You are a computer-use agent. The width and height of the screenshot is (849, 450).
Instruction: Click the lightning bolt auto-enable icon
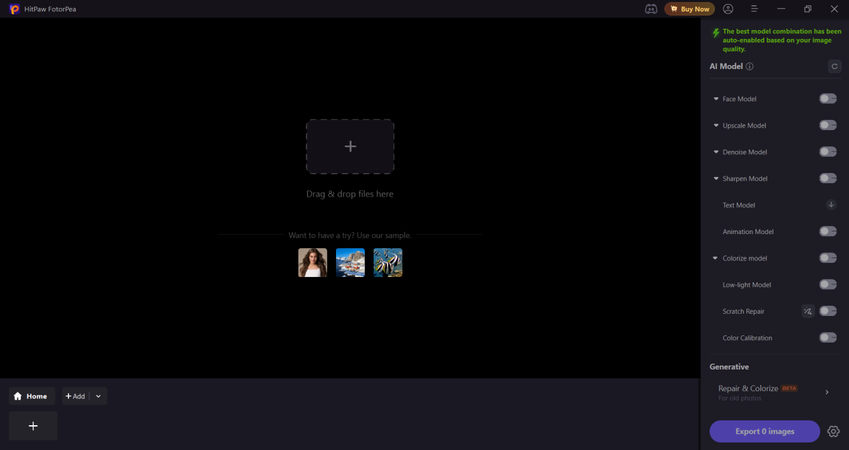pyautogui.click(x=716, y=33)
